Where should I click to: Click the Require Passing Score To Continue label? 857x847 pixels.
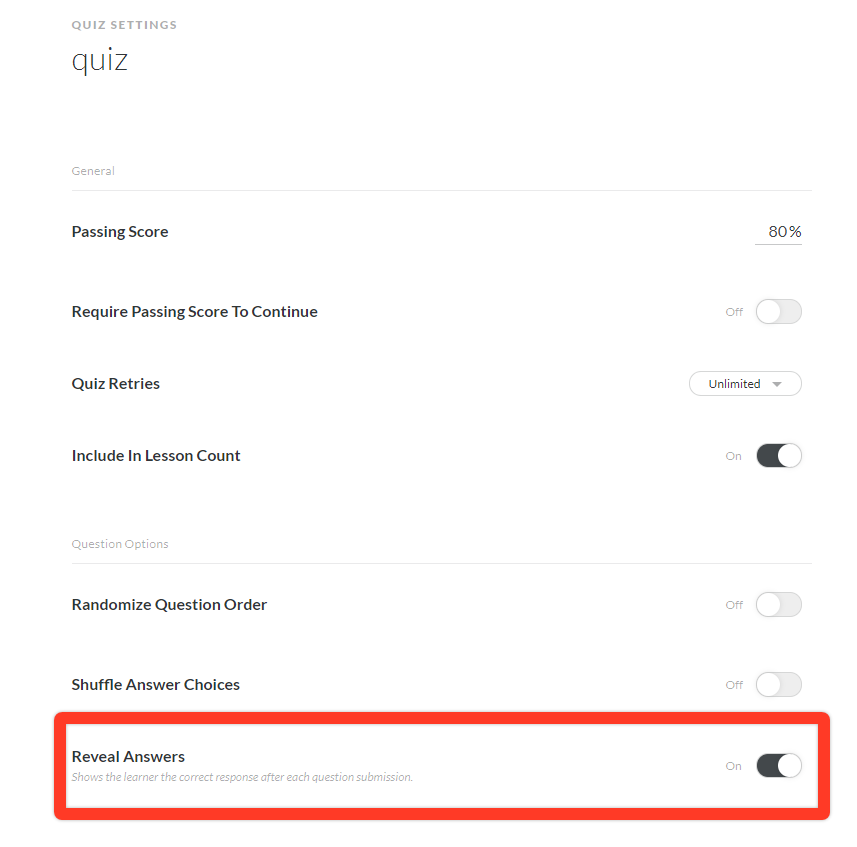pyautogui.click(x=194, y=312)
